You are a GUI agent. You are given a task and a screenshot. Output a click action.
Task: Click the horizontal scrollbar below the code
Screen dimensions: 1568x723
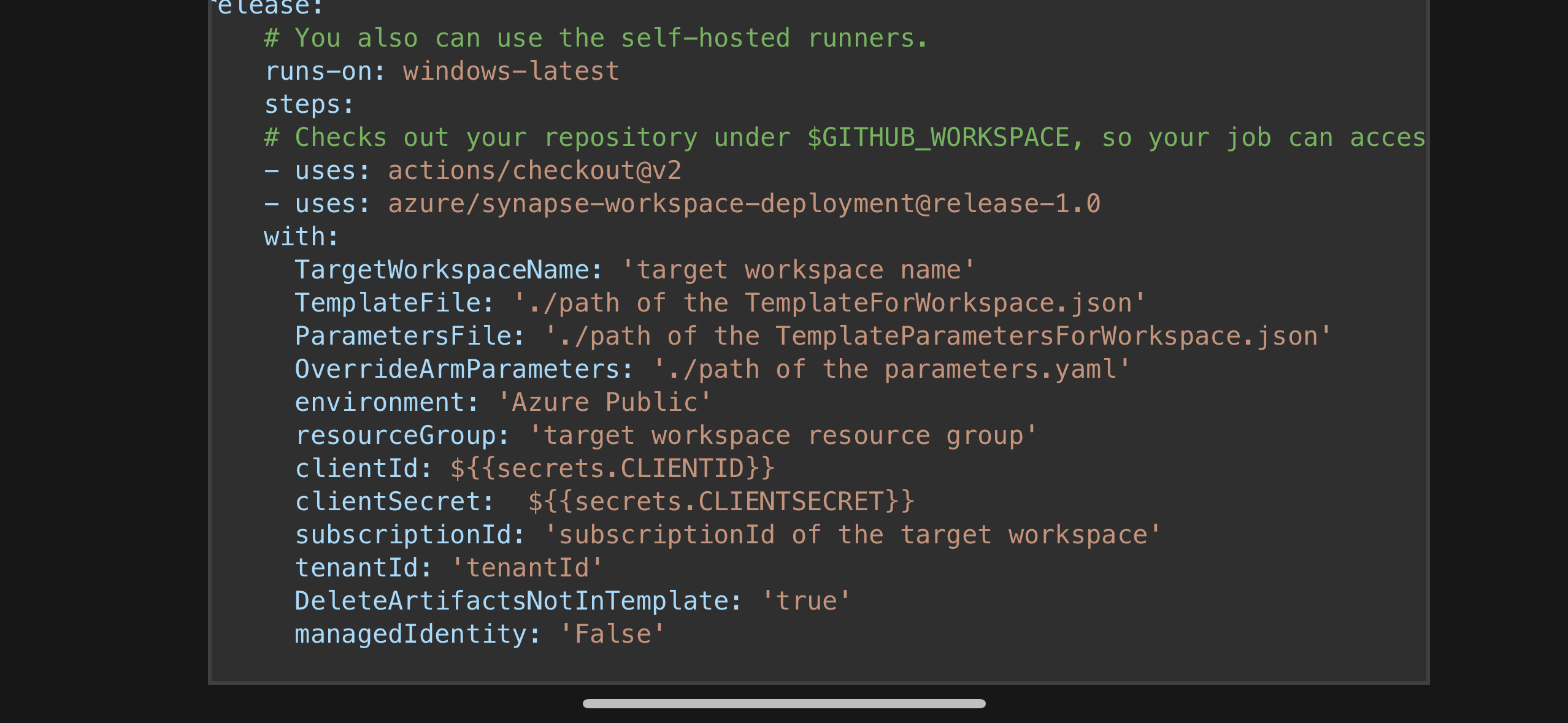(x=784, y=703)
